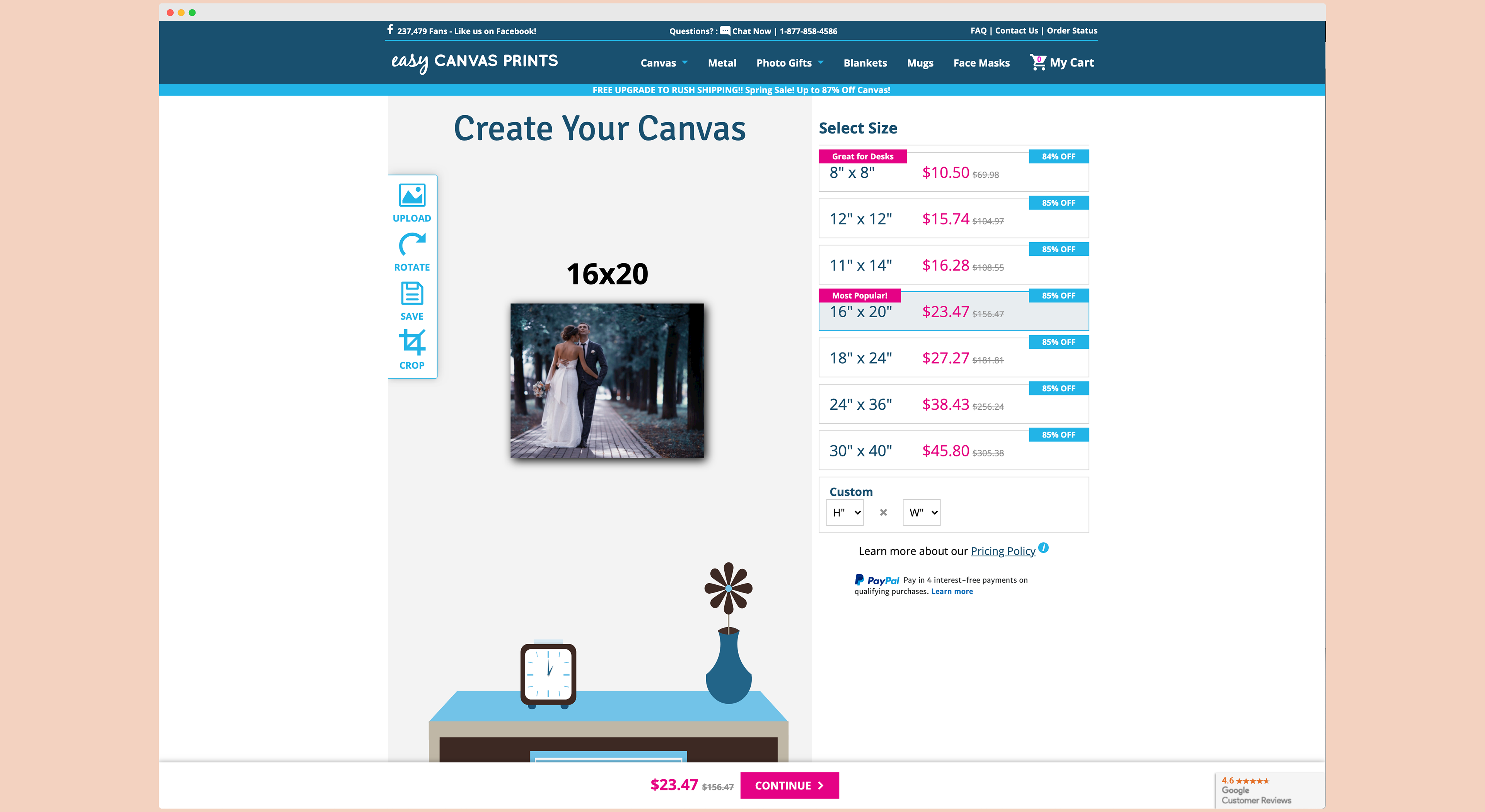Open Face Masks in navigation
This screenshot has width=1485, height=812.
[981, 63]
